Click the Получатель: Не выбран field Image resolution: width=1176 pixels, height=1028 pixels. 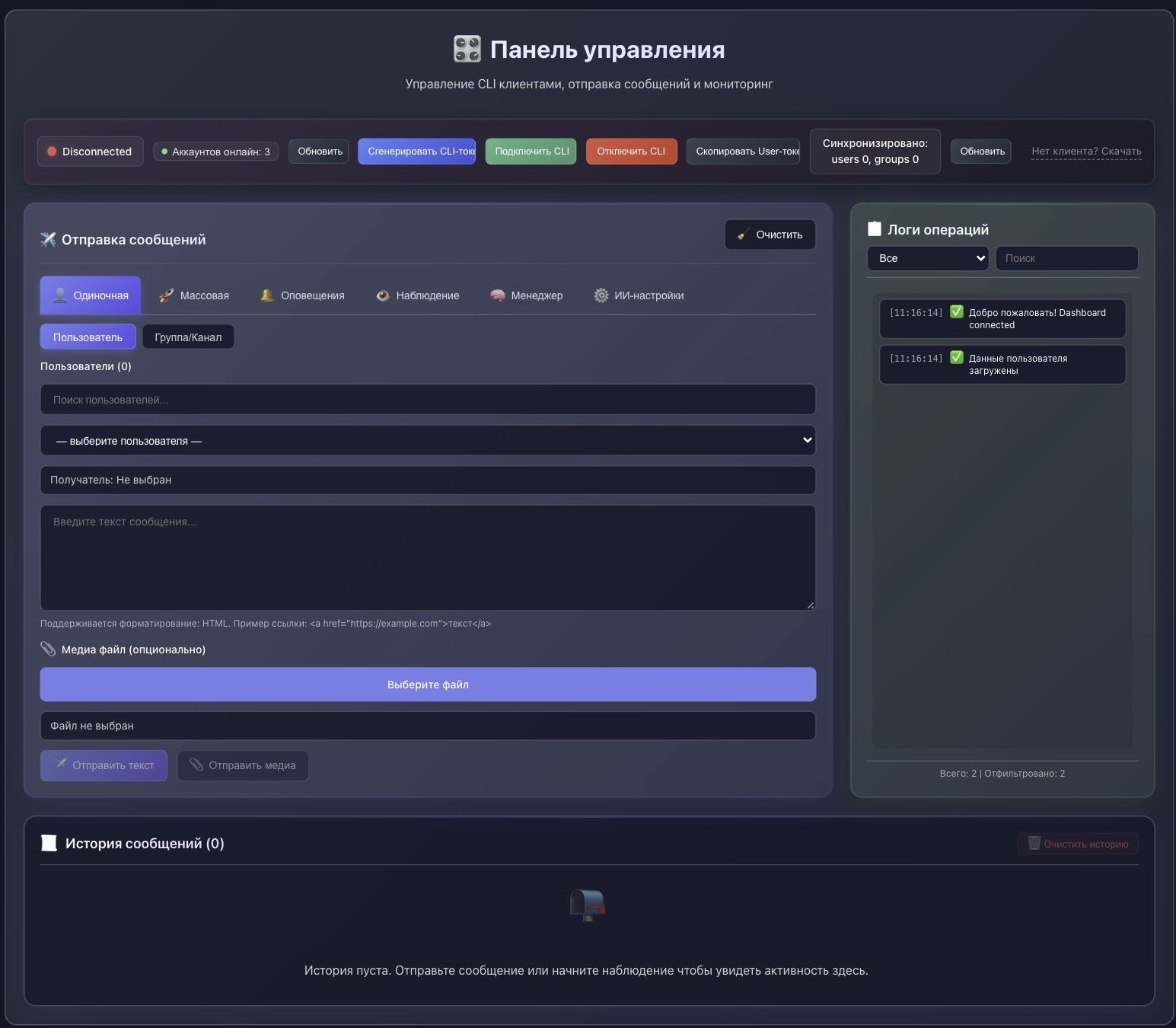pos(428,480)
